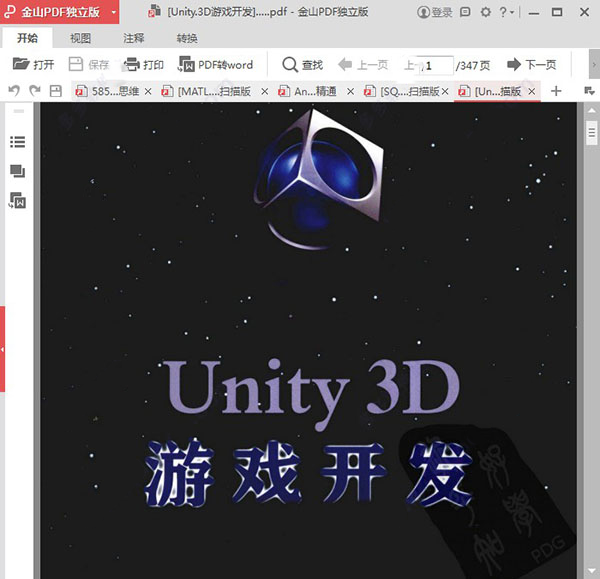
Task: Switch to the 注释 ribbon tab
Action: [134, 38]
